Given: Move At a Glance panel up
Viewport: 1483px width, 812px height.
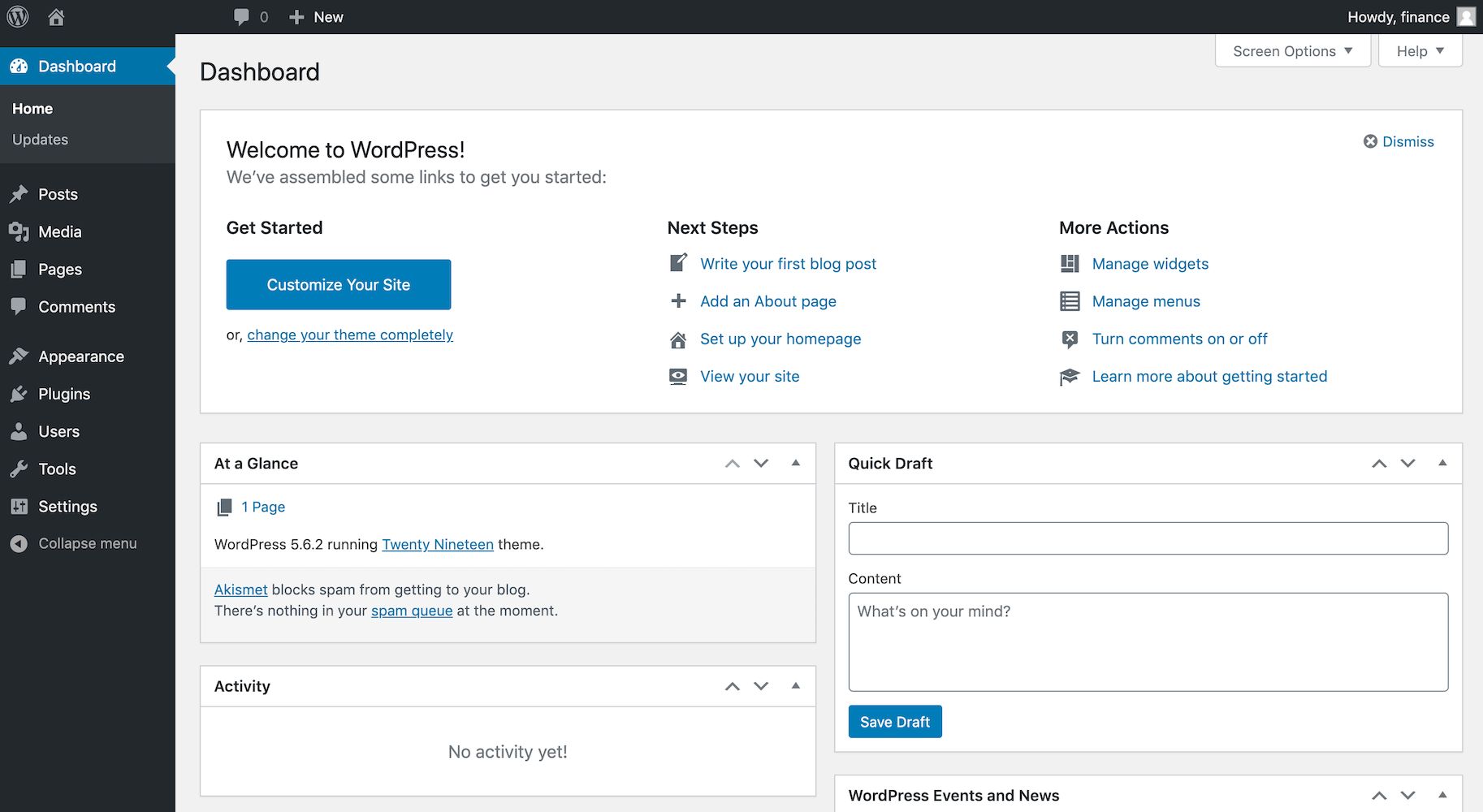Looking at the screenshot, I should (733, 464).
